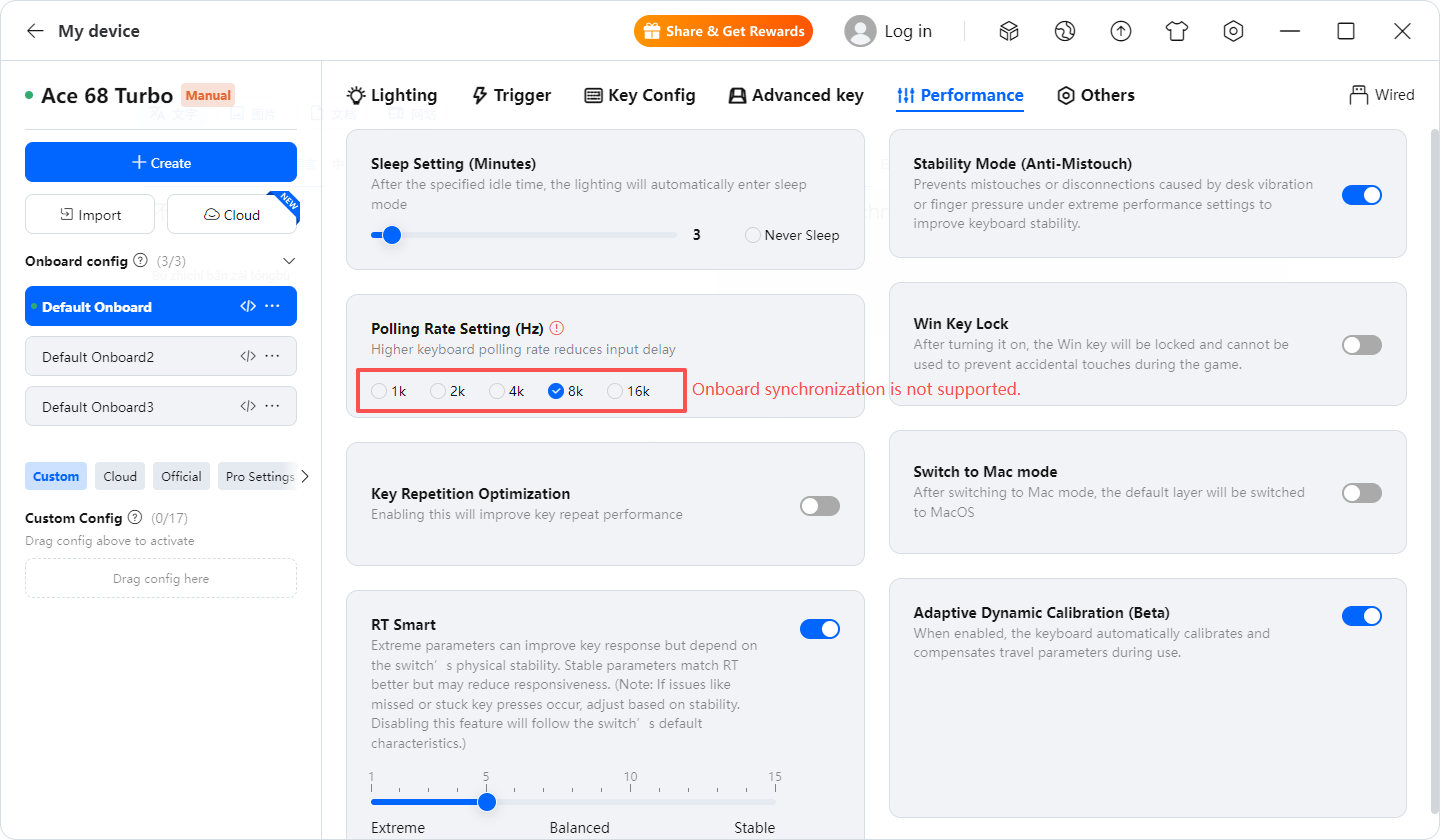Open more options for Default Onboard3

pyautogui.click(x=272, y=406)
